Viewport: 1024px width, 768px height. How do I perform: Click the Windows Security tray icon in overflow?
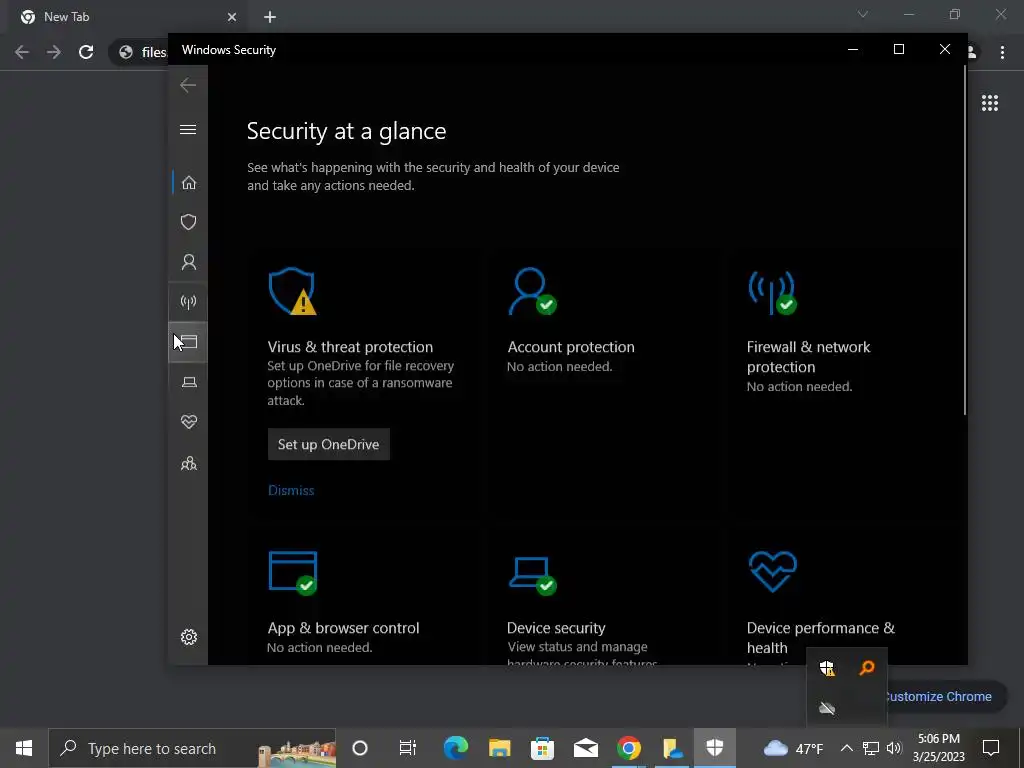827,668
